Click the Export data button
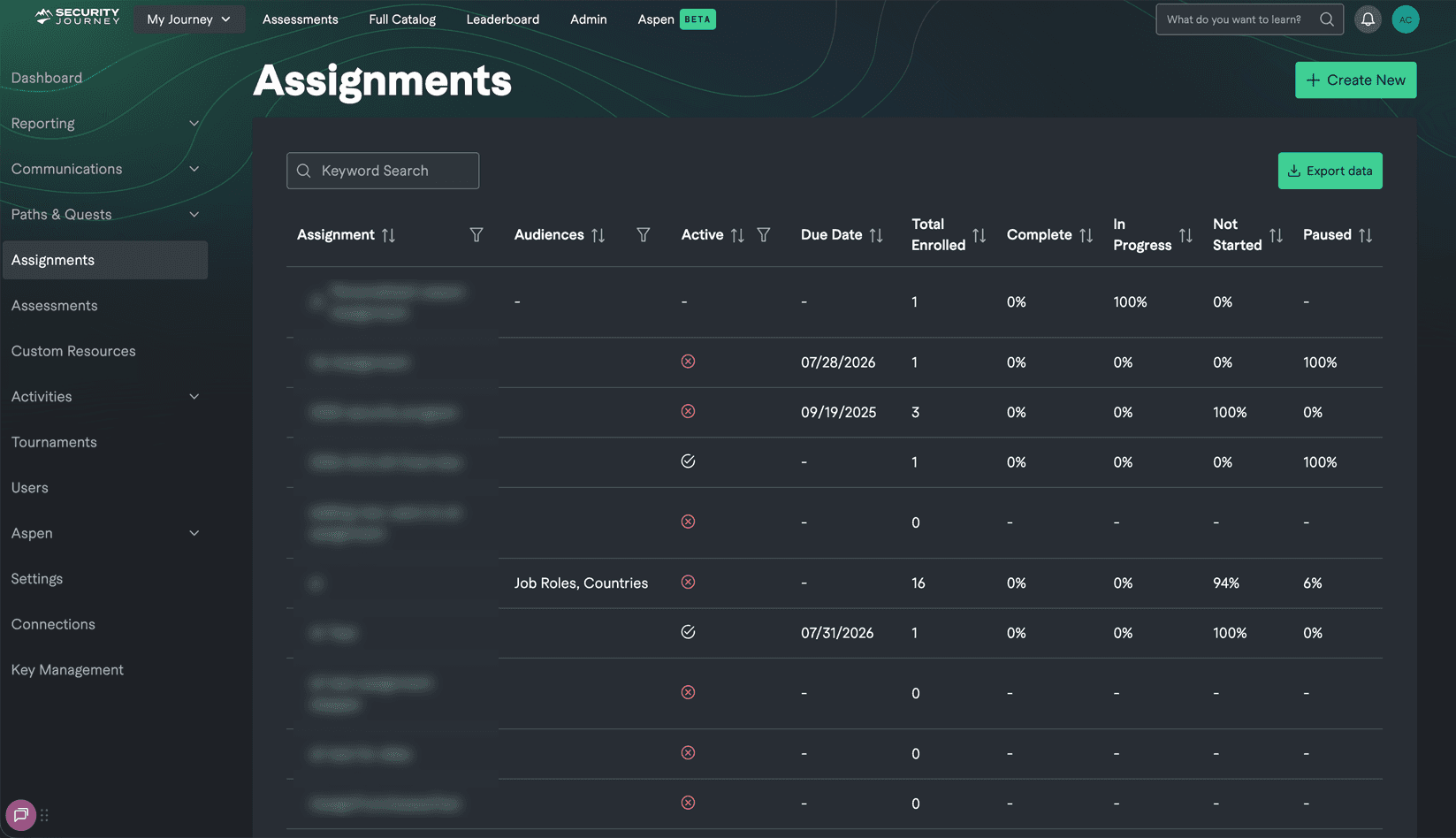 (1330, 171)
